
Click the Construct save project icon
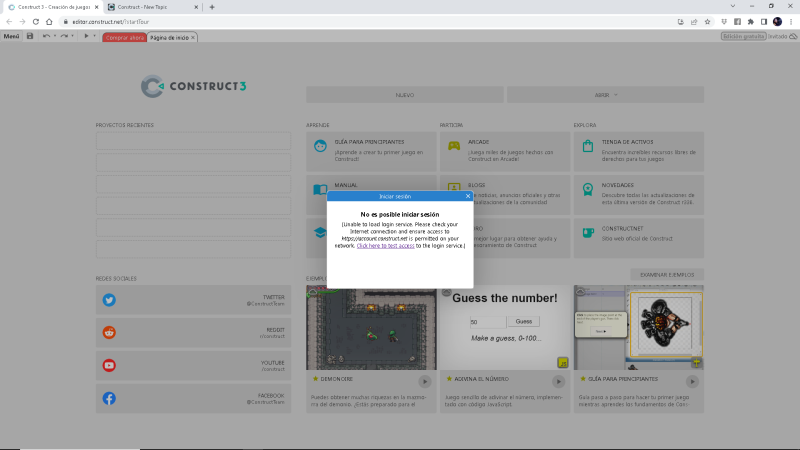pyautogui.click(x=30, y=36)
